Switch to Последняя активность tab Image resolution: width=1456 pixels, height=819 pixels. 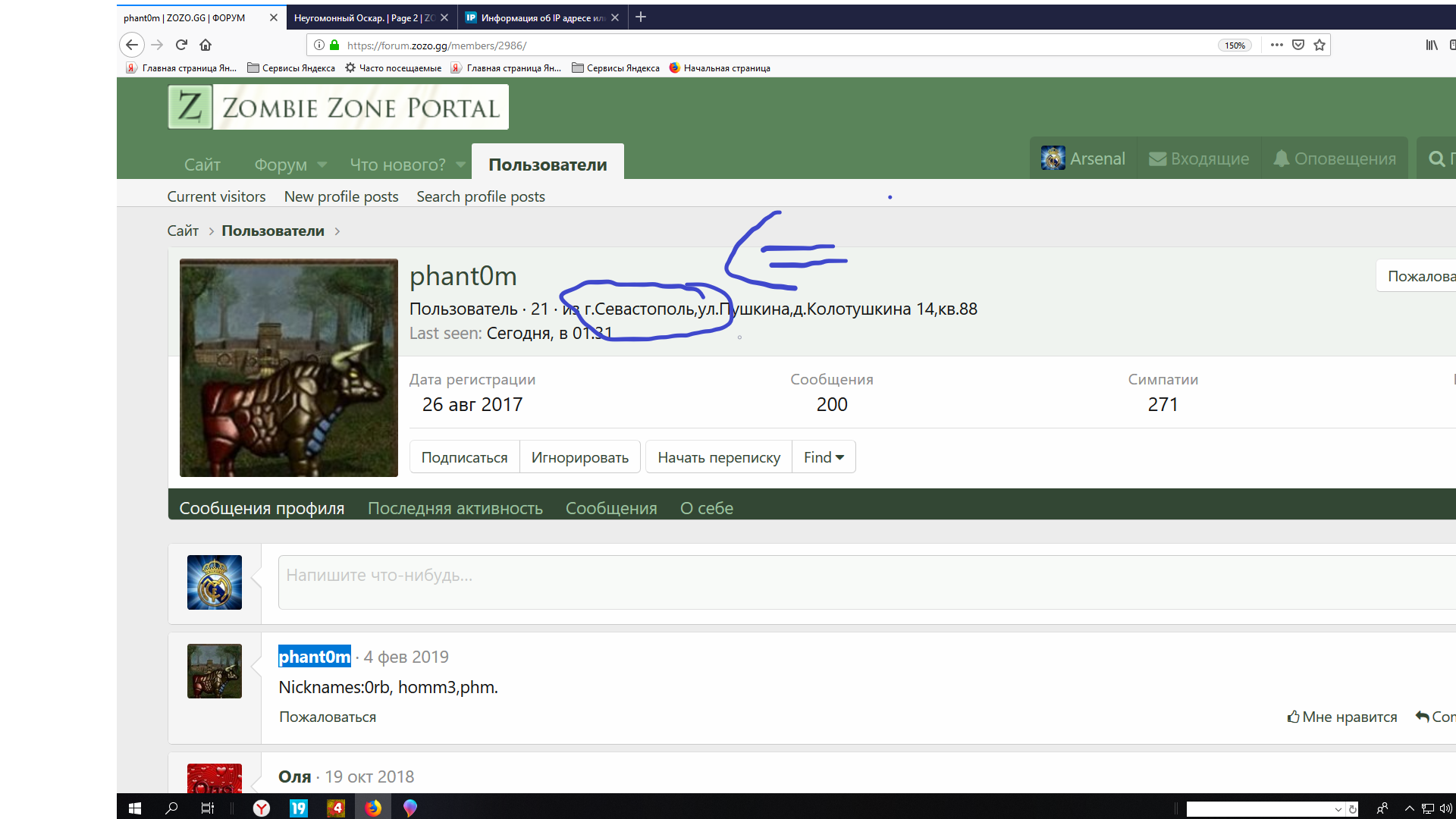pyautogui.click(x=455, y=508)
